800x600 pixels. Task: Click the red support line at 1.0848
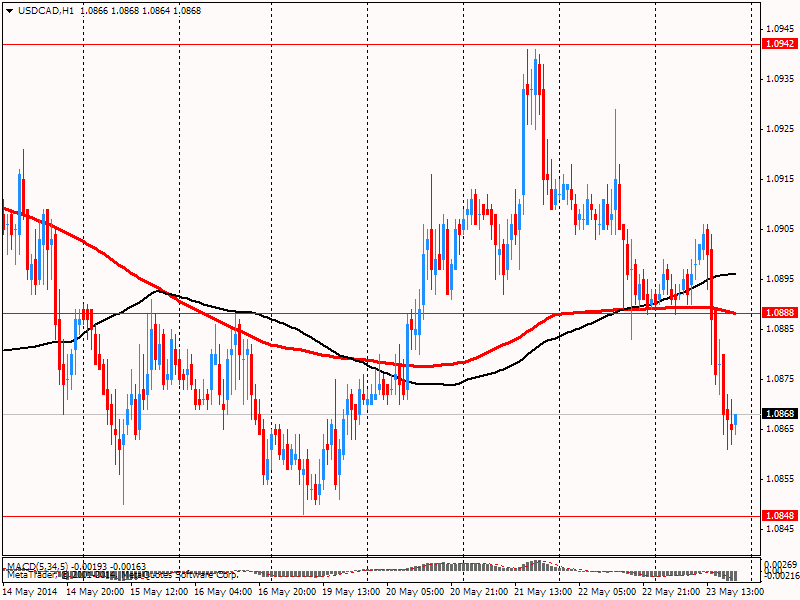point(400,516)
